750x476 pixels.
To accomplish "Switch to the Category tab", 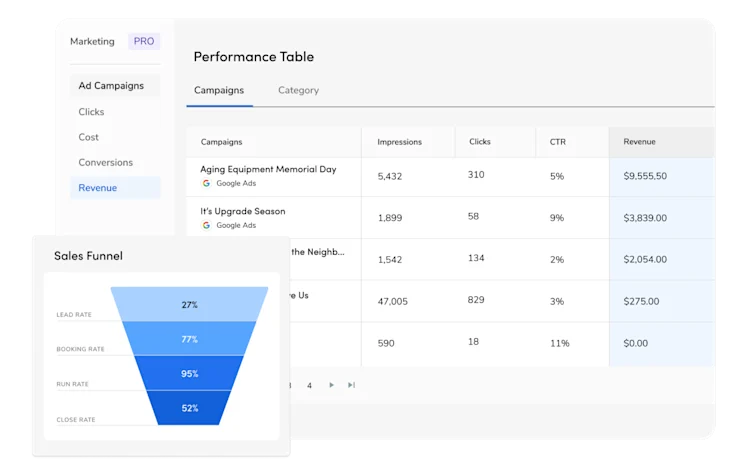I will pos(298,90).
